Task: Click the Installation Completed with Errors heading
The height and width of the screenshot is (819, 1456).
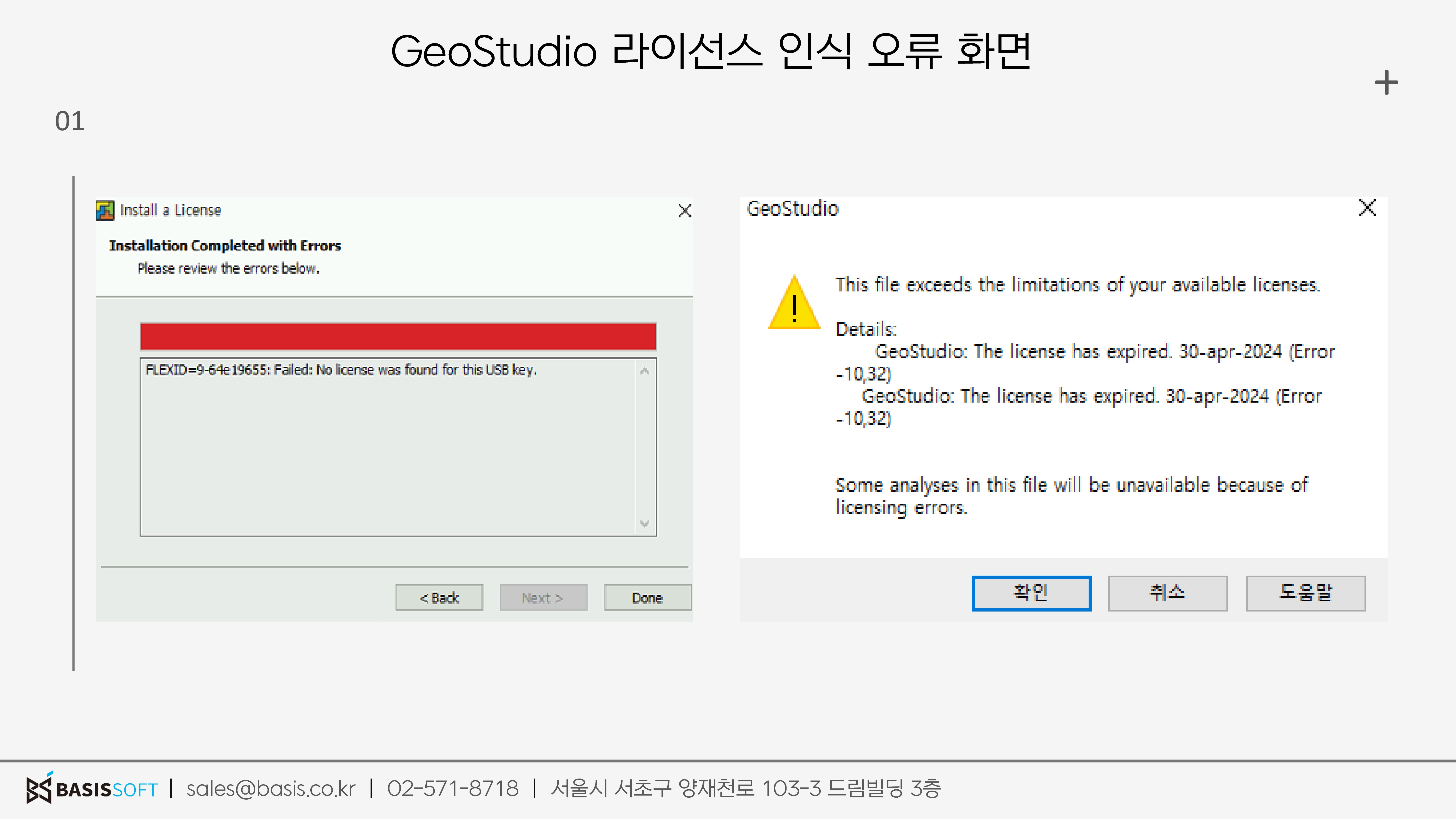Action: 225,246
